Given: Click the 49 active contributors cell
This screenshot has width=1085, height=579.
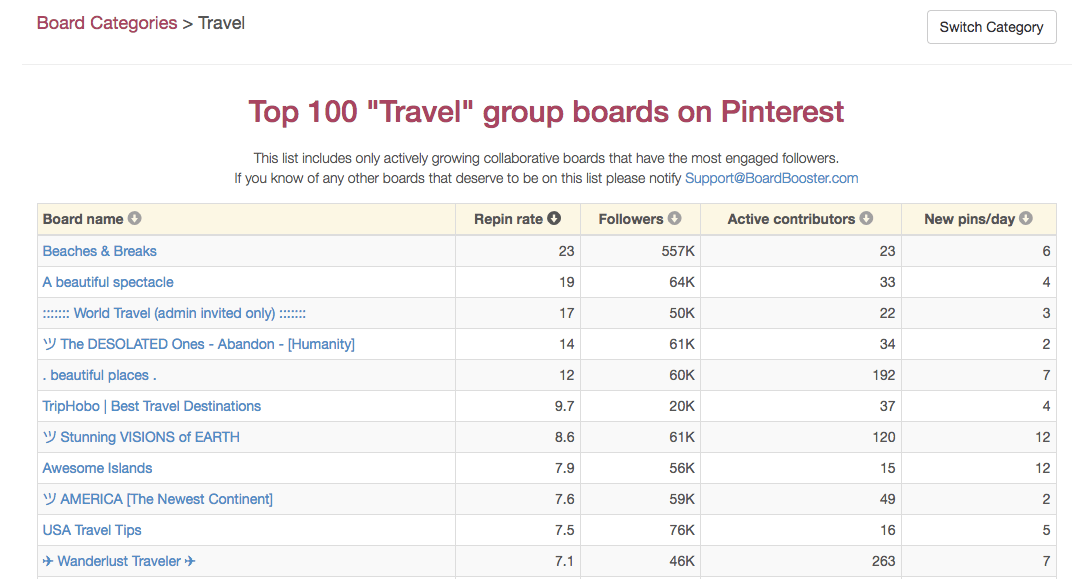Looking at the screenshot, I should pyautogui.click(x=801, y=499).
